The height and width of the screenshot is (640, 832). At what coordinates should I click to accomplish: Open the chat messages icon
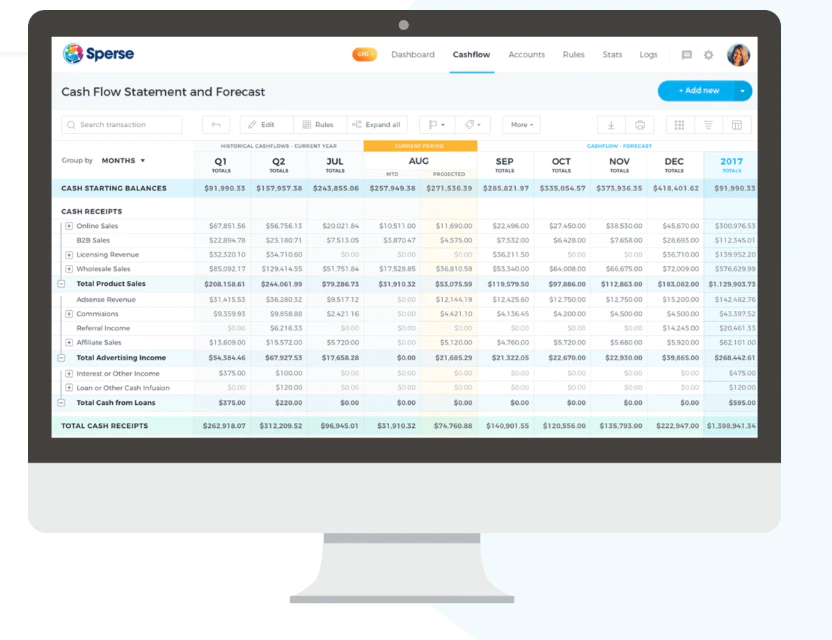tap(686, 55)
